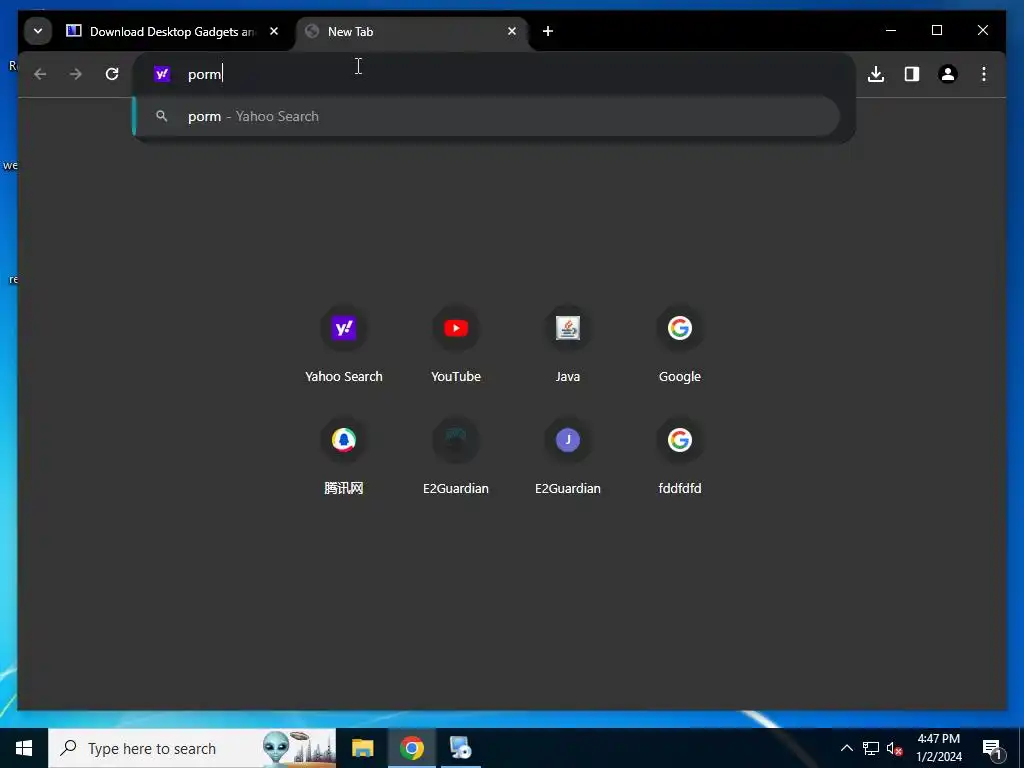This screenshot has width=1024, height=768.
Task: Open File Explorer from the taskbar
Action: click(362, 748)
